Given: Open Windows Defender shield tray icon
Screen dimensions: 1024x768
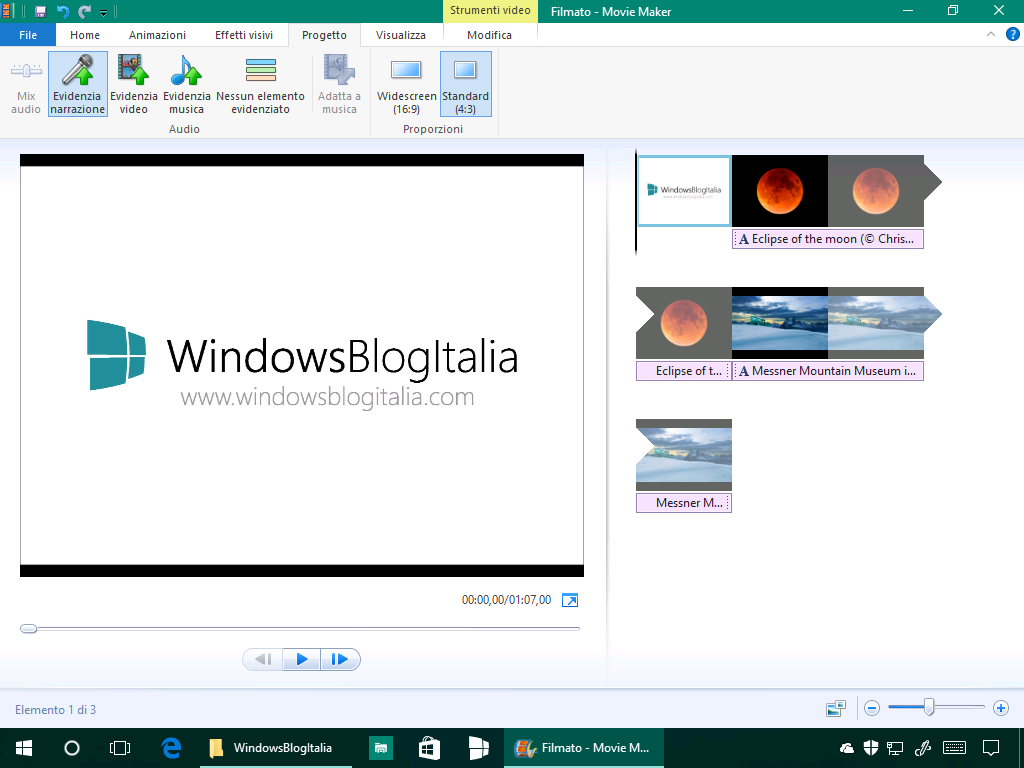Looking at the screenshot, I should click(871, 748).
